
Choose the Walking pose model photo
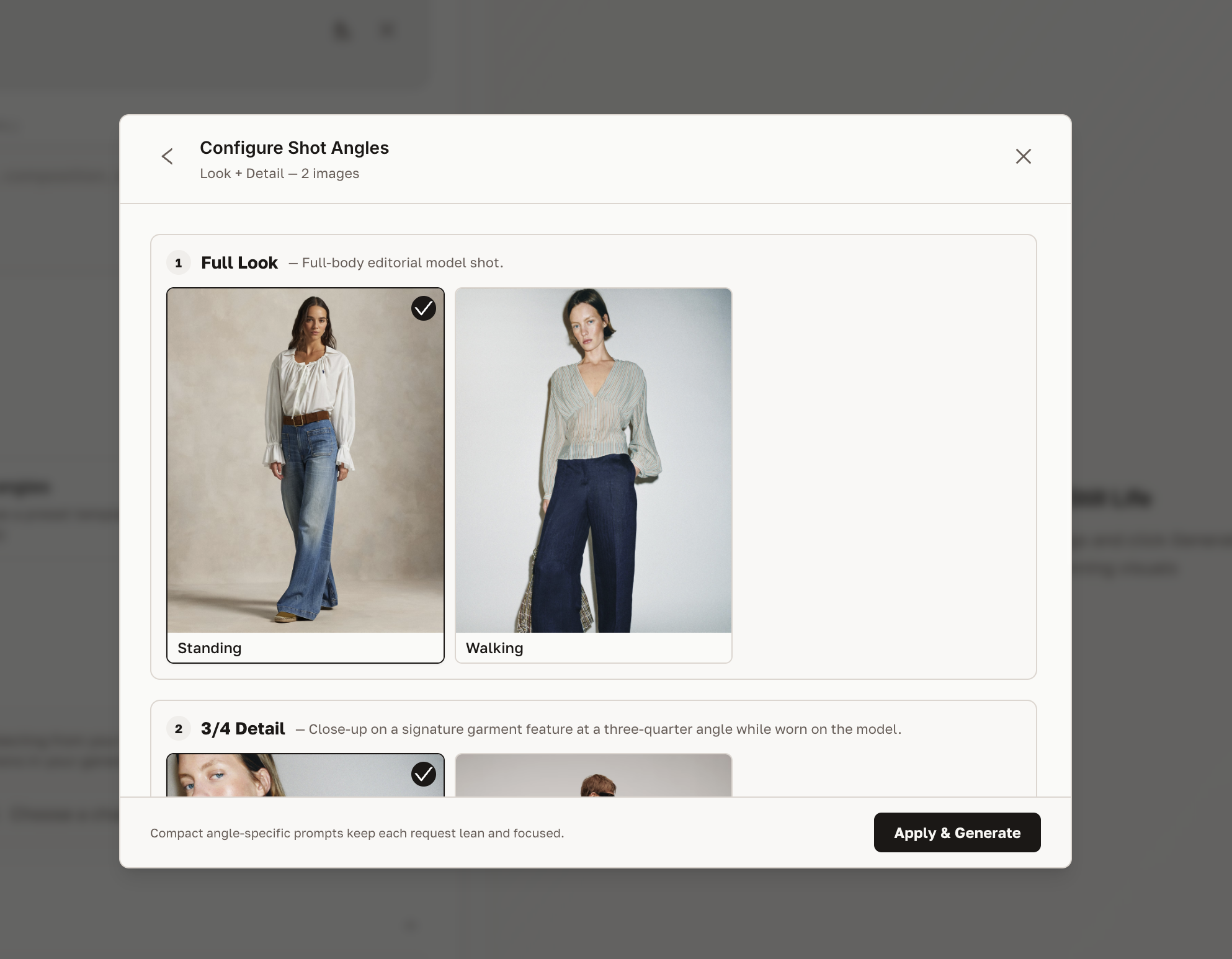click(593, 460)
